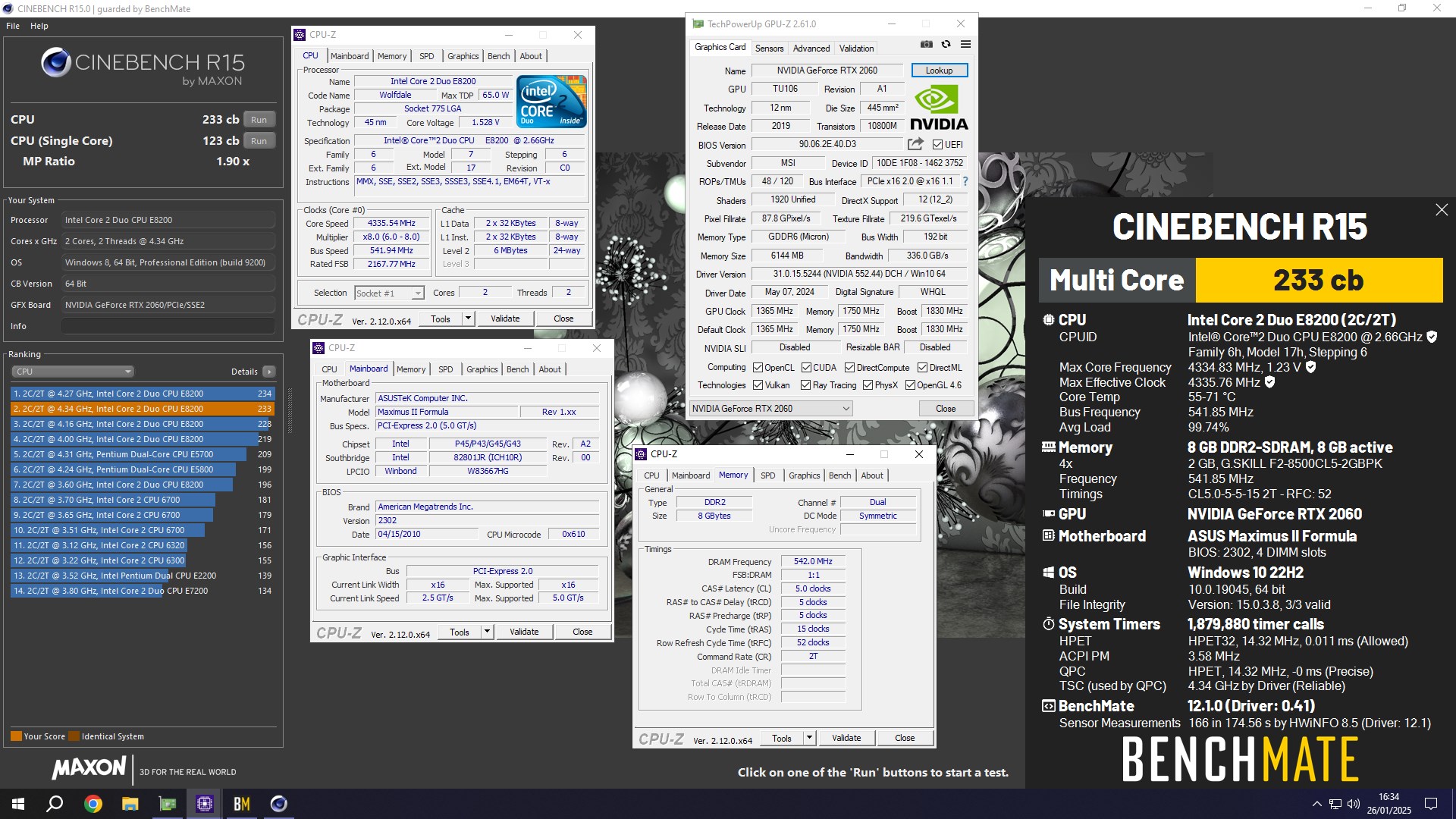Viewport: 1456px width, 819px height.
Task: Open Windows Start menu
Action: tap(18, 804)
